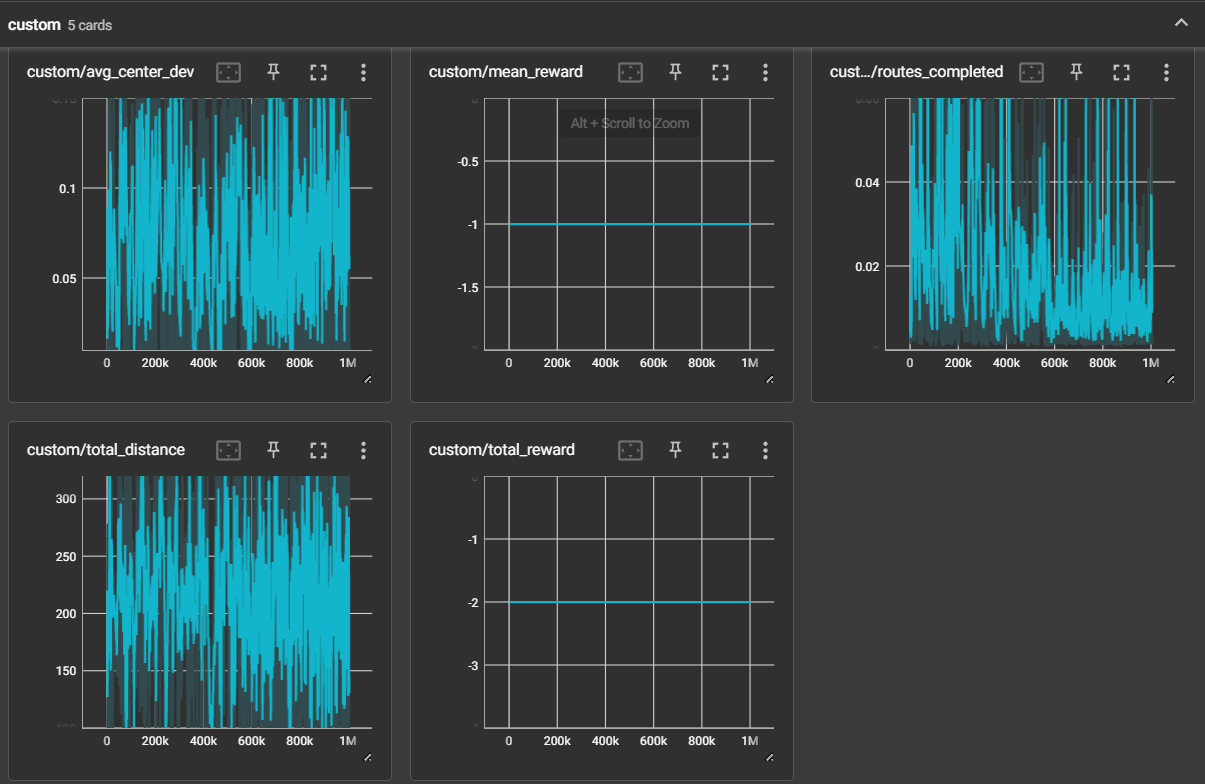The width and height of the screenshot is (1205, 784).
Task: Click inside the total_distance chart plot
Action: pos(228,602)
